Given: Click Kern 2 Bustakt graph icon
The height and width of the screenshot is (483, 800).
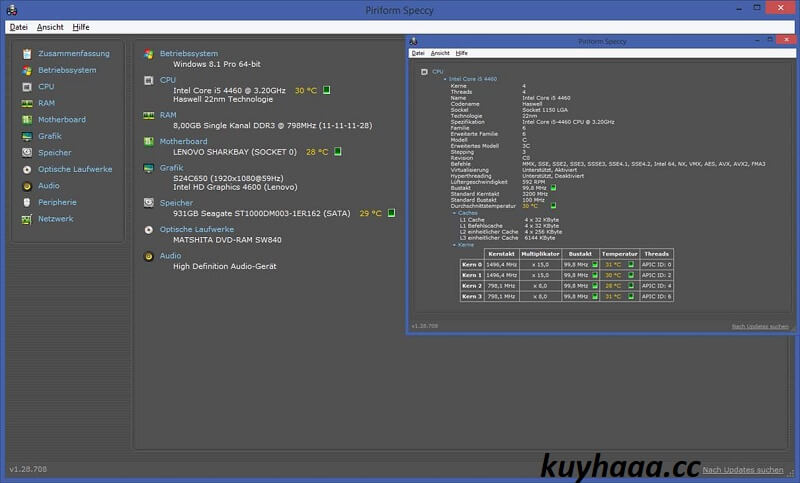Looking at the screenshot, I should pyautogui.click(x=594, y=286).
